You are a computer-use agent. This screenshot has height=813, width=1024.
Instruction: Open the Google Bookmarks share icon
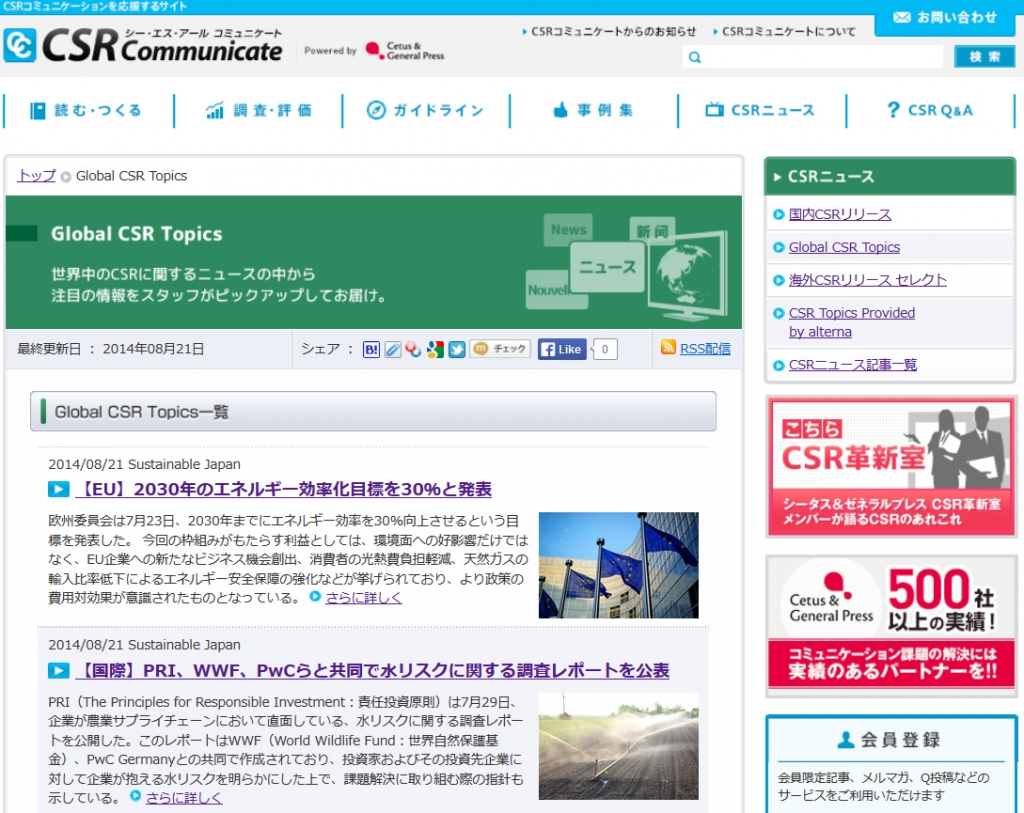pyautogui.click(x=435, y=349)
